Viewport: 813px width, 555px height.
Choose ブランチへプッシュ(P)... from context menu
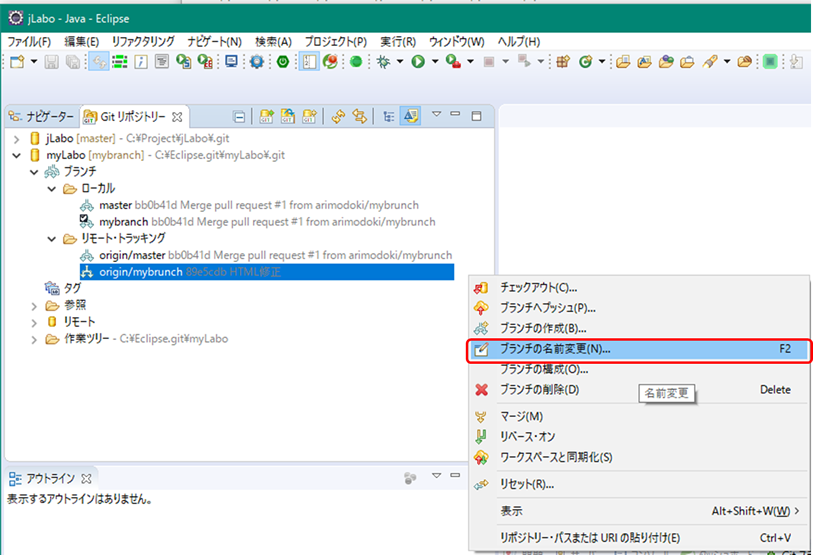pos(638,308)
